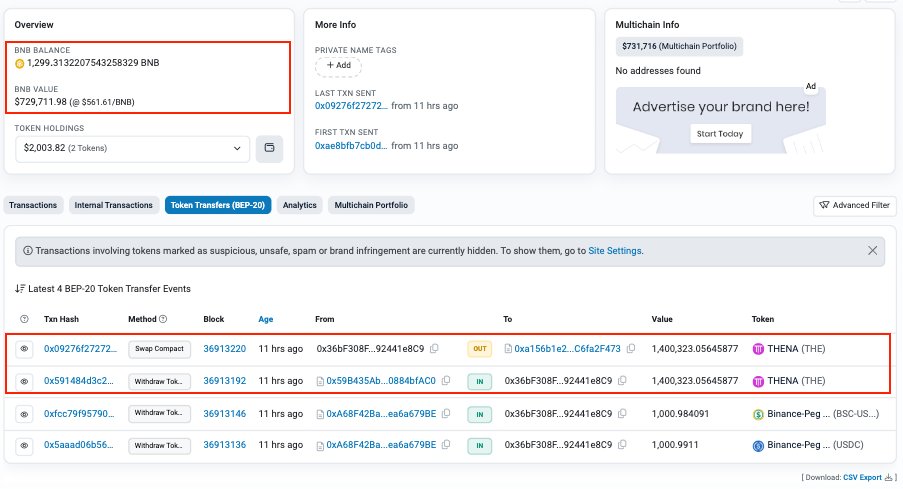903x489 pixels.
Task: Open txn hash 0xfcc79f95790
Action: point(79,414)
